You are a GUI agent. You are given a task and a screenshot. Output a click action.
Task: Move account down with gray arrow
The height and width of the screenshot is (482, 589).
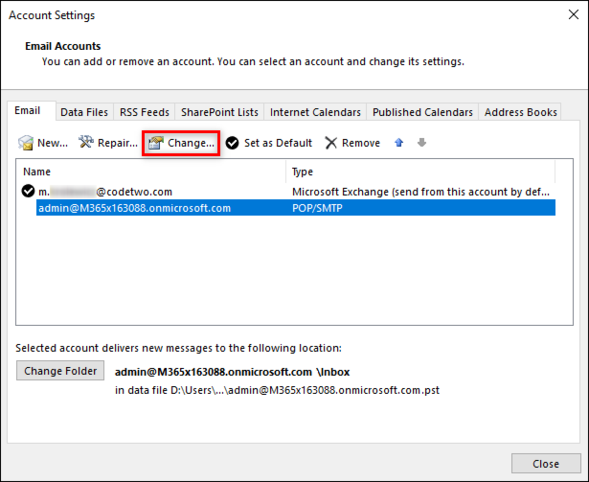422,142
